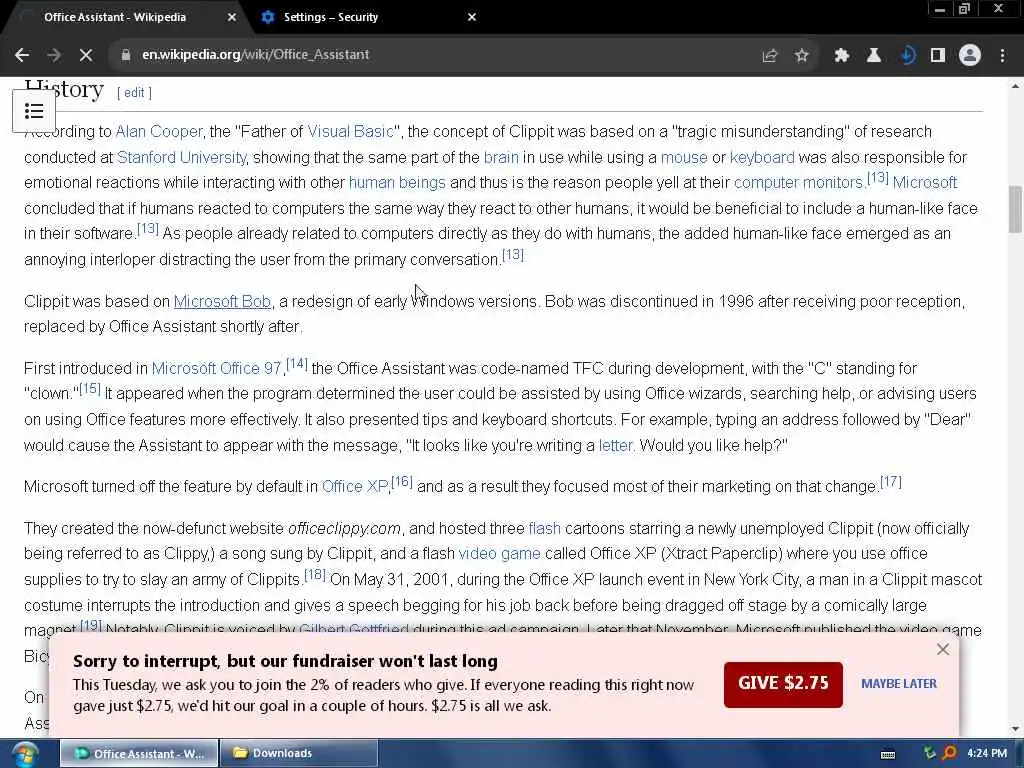Image resolution: width=1024 pixels, height=768 pixels.
Task: Stop page loading with X button
Action: [86, 56]
